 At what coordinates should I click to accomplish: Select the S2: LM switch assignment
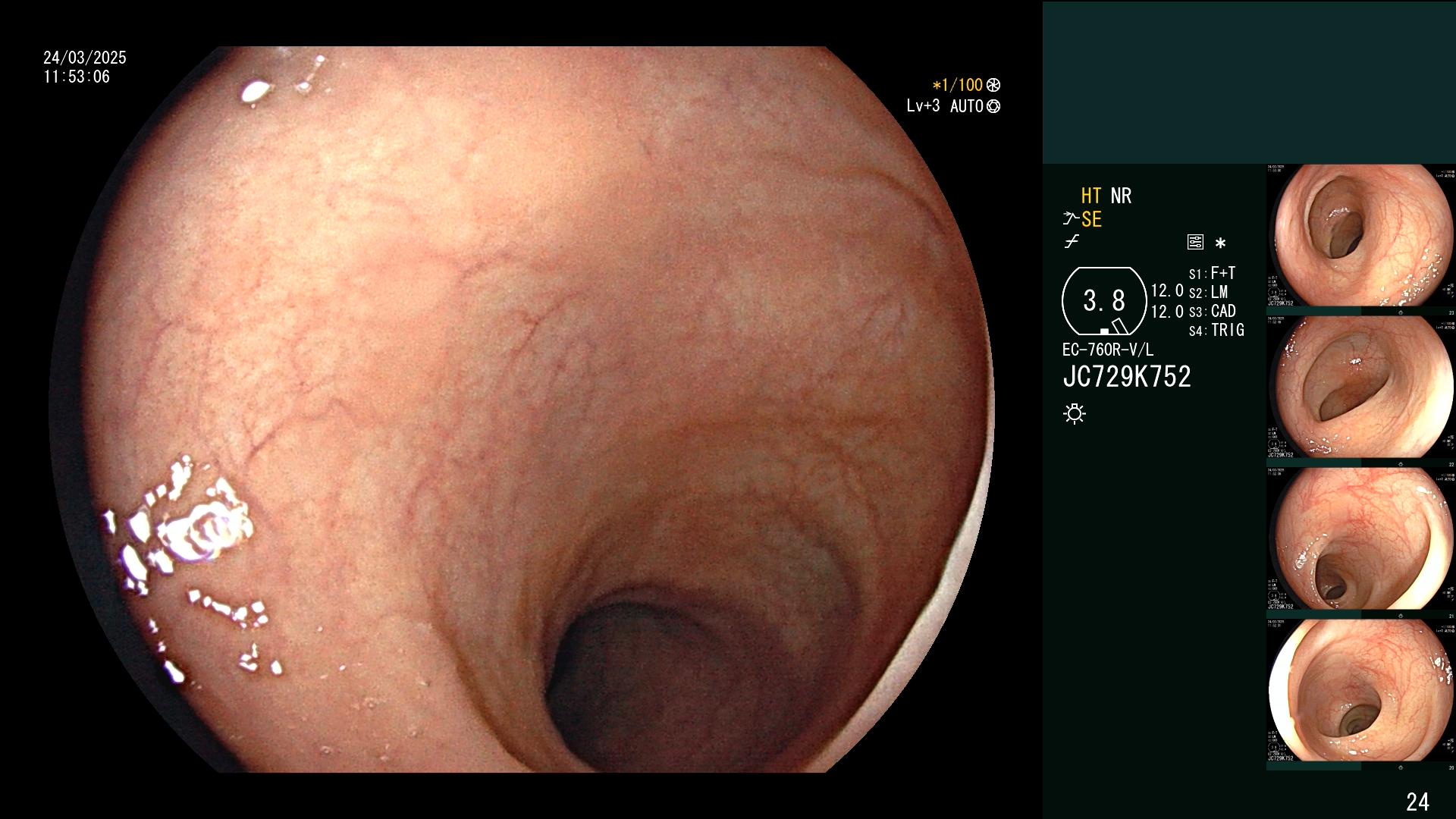tap(1209, 293)
